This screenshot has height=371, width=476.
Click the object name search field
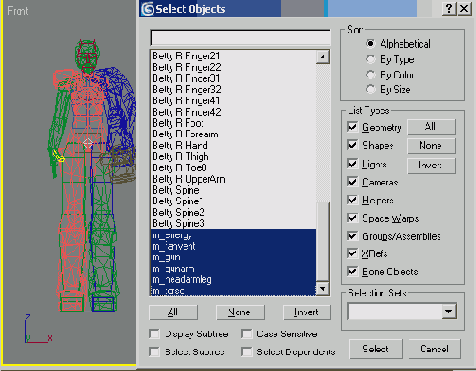[x=240, y=38]
